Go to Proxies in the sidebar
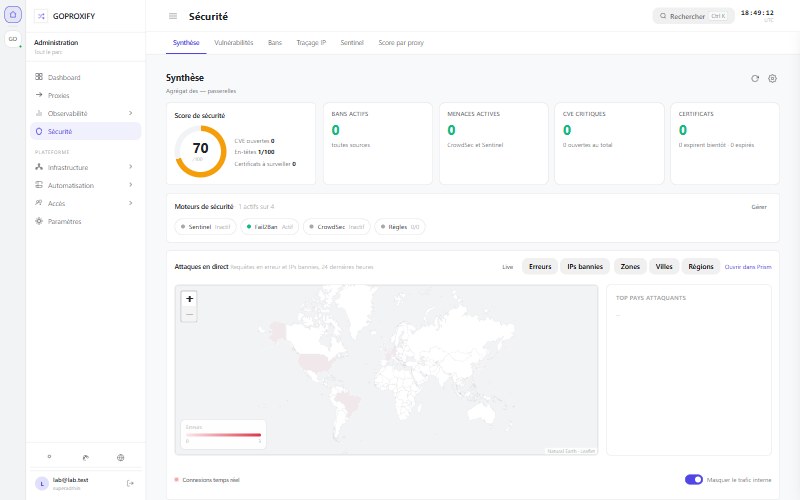This screenshot has width=800, height=500. (85, 95)
